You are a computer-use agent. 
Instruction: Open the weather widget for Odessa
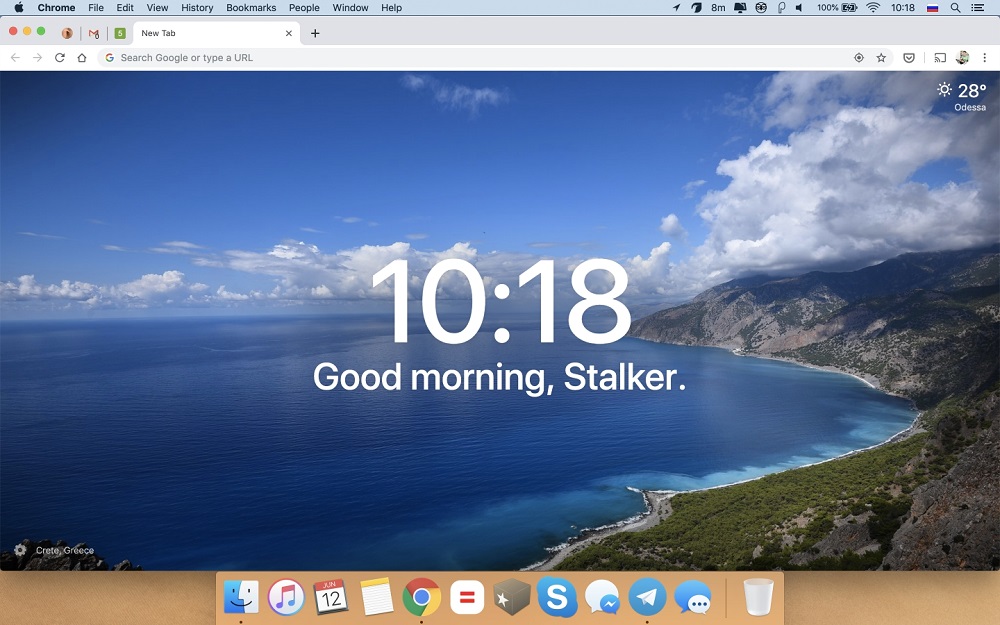[x=961, y=95]
